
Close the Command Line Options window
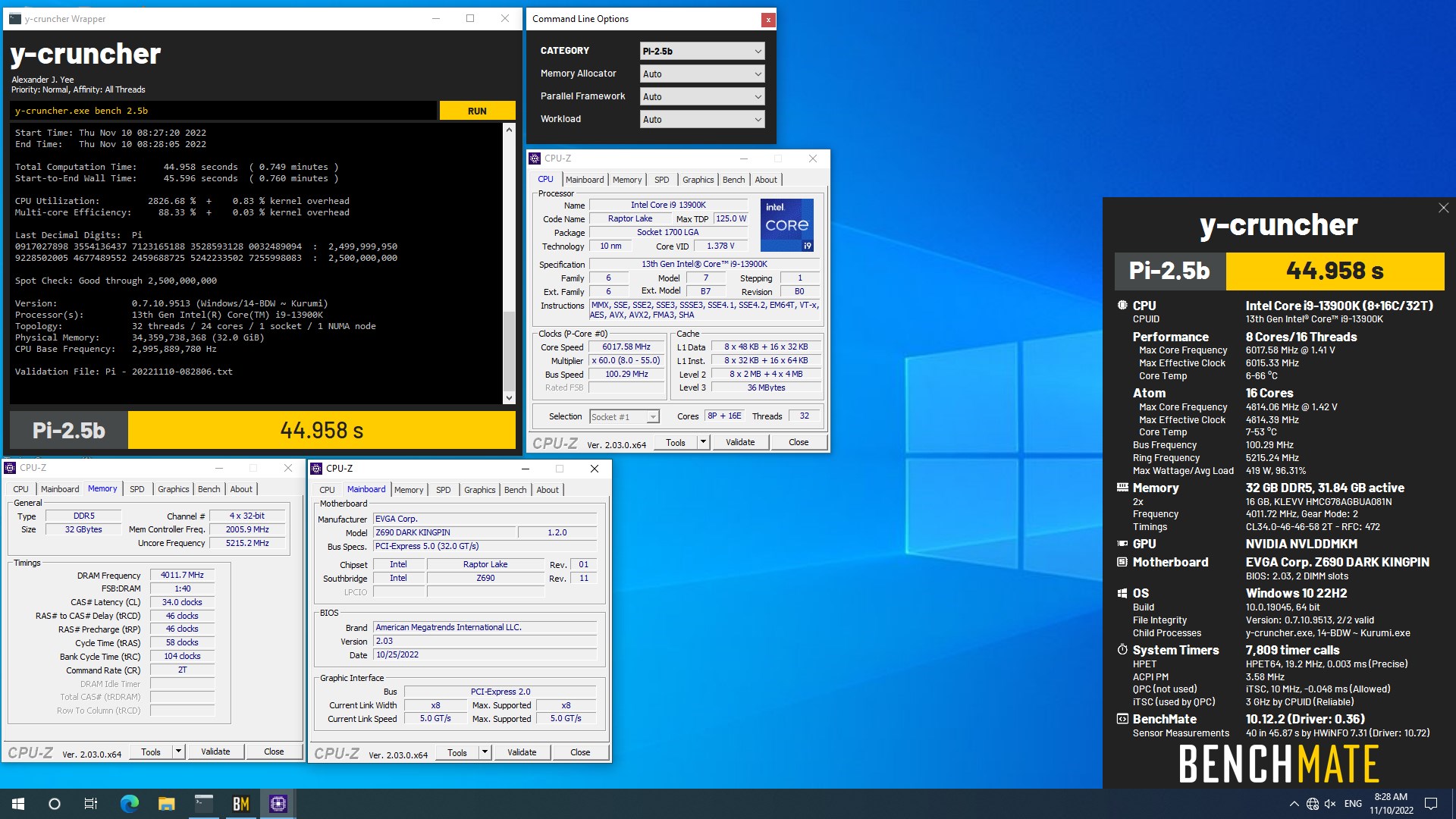click(x=768, y=20)
